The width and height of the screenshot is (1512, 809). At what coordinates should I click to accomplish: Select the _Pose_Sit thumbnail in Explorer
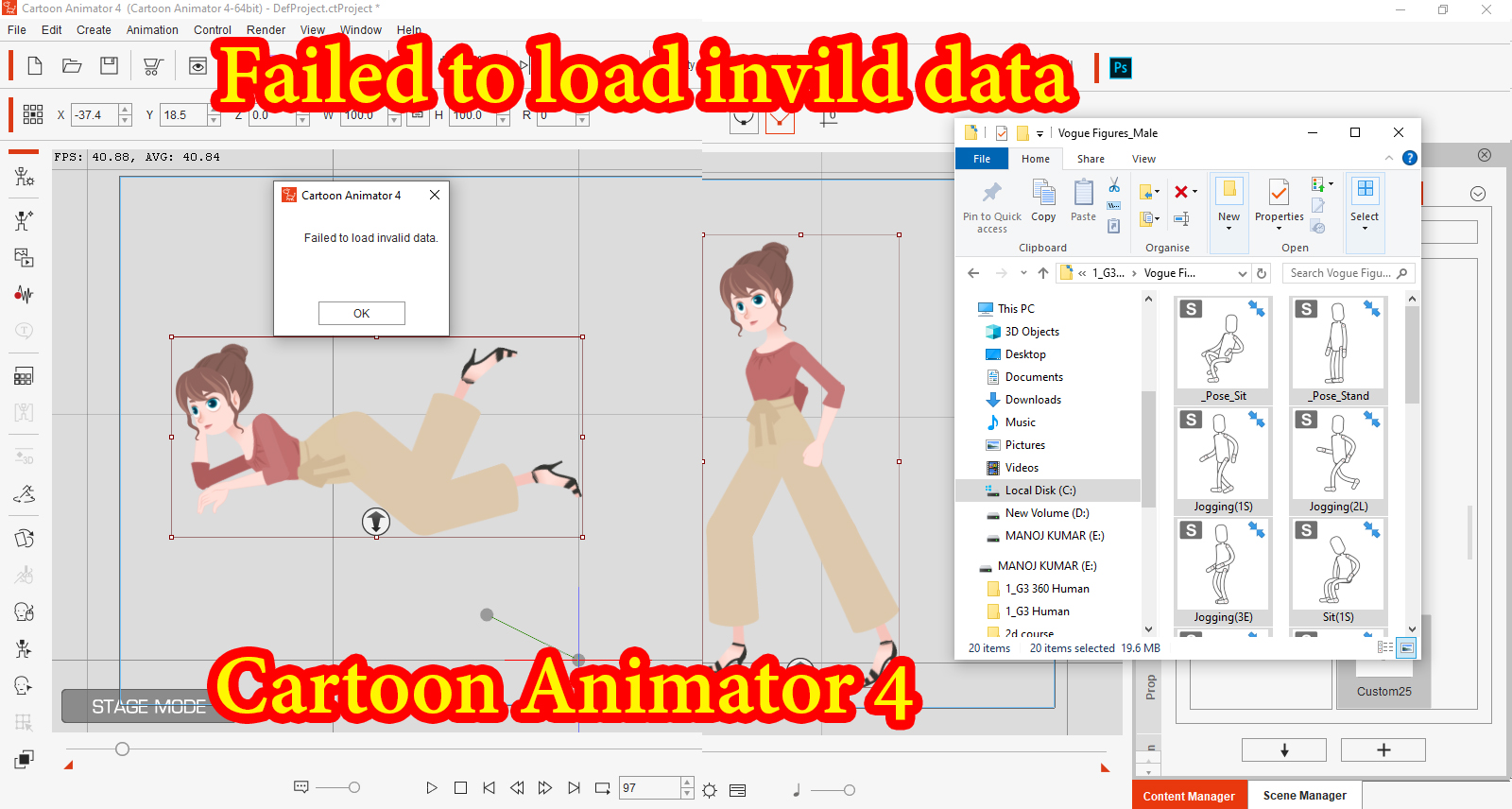point(1224,351)
